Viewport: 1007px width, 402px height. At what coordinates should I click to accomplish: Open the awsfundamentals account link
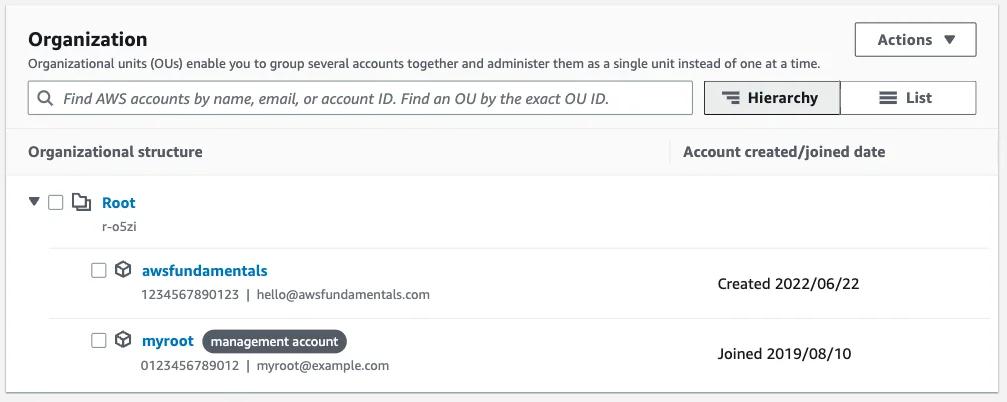205,271
